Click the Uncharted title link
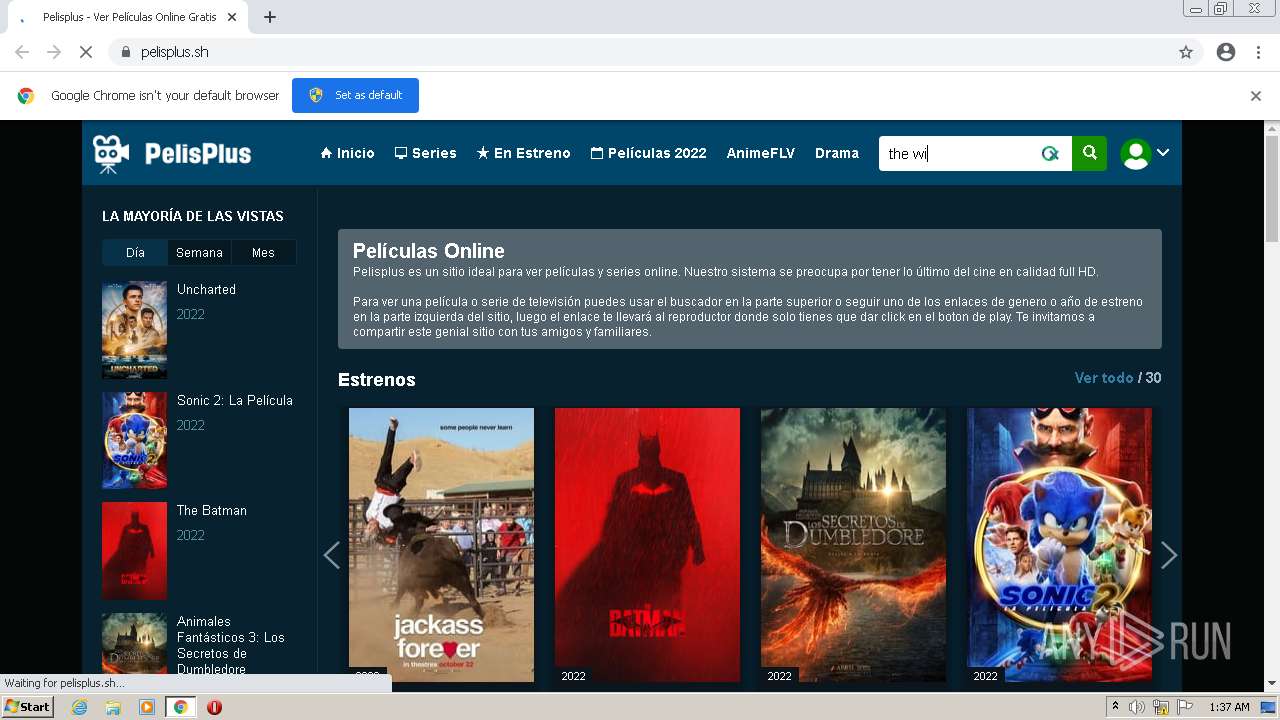Screen dimensions: 1280x720 click(x=206, y=289)
